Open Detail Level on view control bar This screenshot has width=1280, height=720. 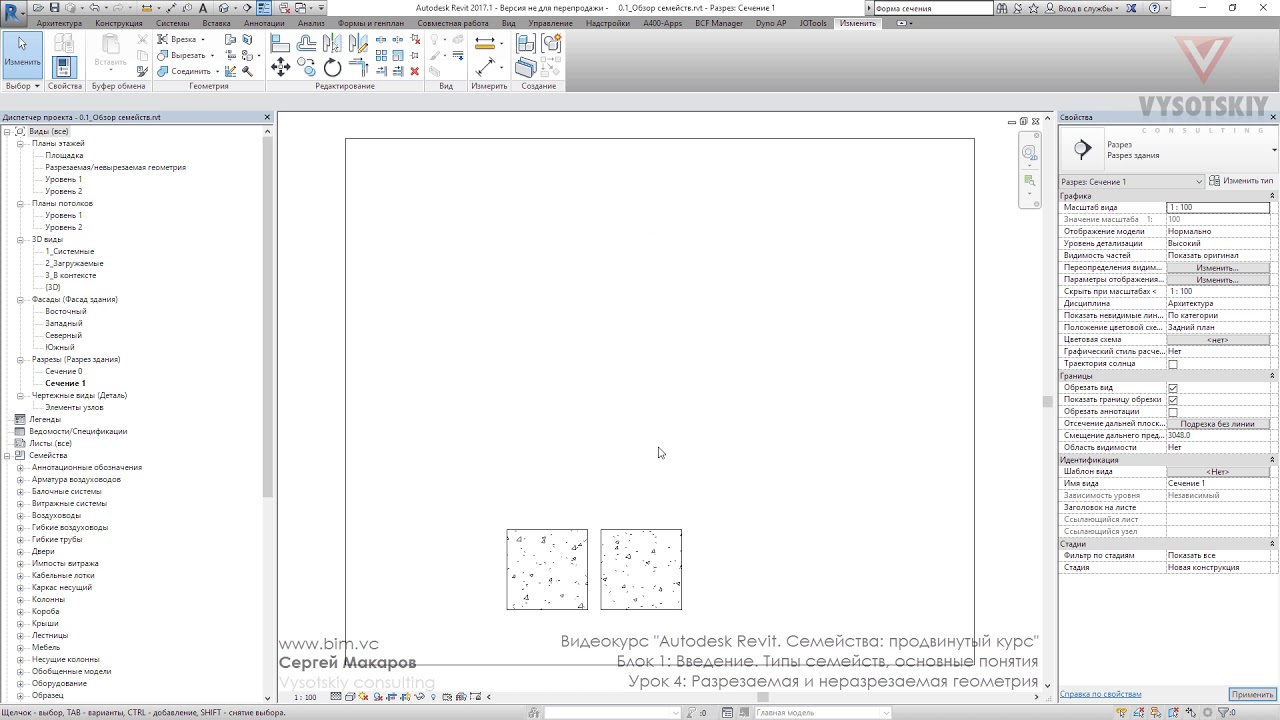pyautogui.click(x=336, y=696)
